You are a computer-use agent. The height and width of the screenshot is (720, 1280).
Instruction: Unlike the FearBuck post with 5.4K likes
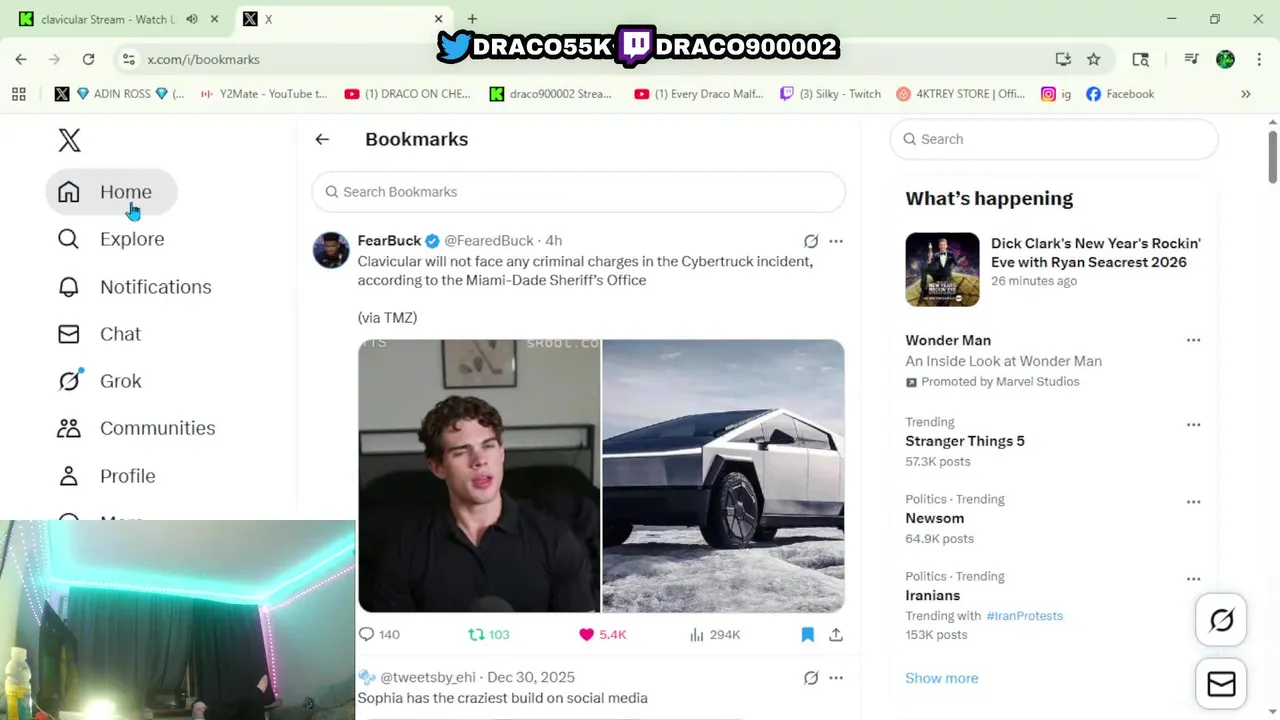pos(587,635)
